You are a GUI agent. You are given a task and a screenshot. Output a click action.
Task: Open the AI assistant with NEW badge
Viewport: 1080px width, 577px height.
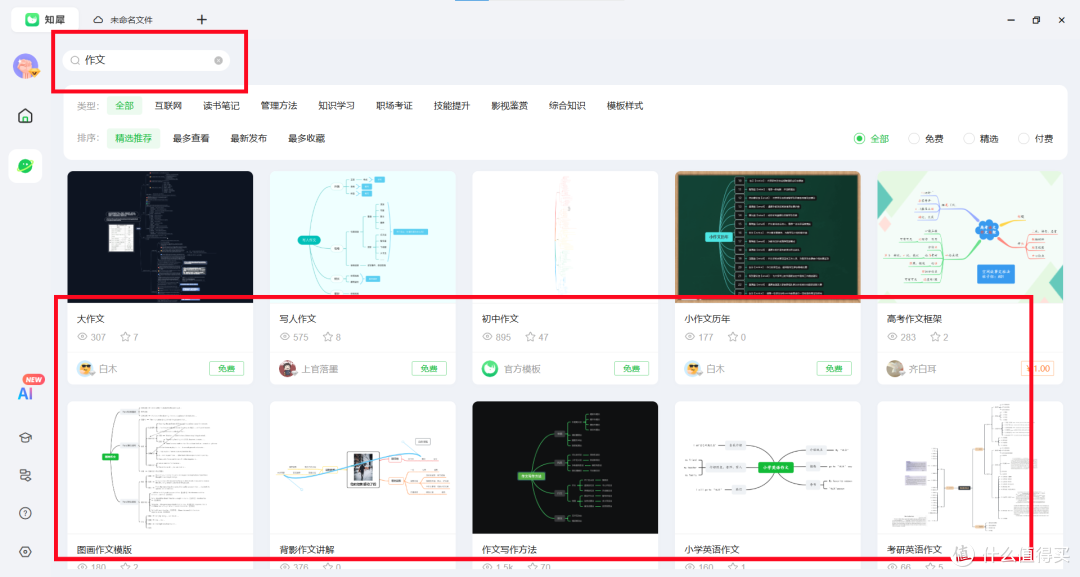25,393
